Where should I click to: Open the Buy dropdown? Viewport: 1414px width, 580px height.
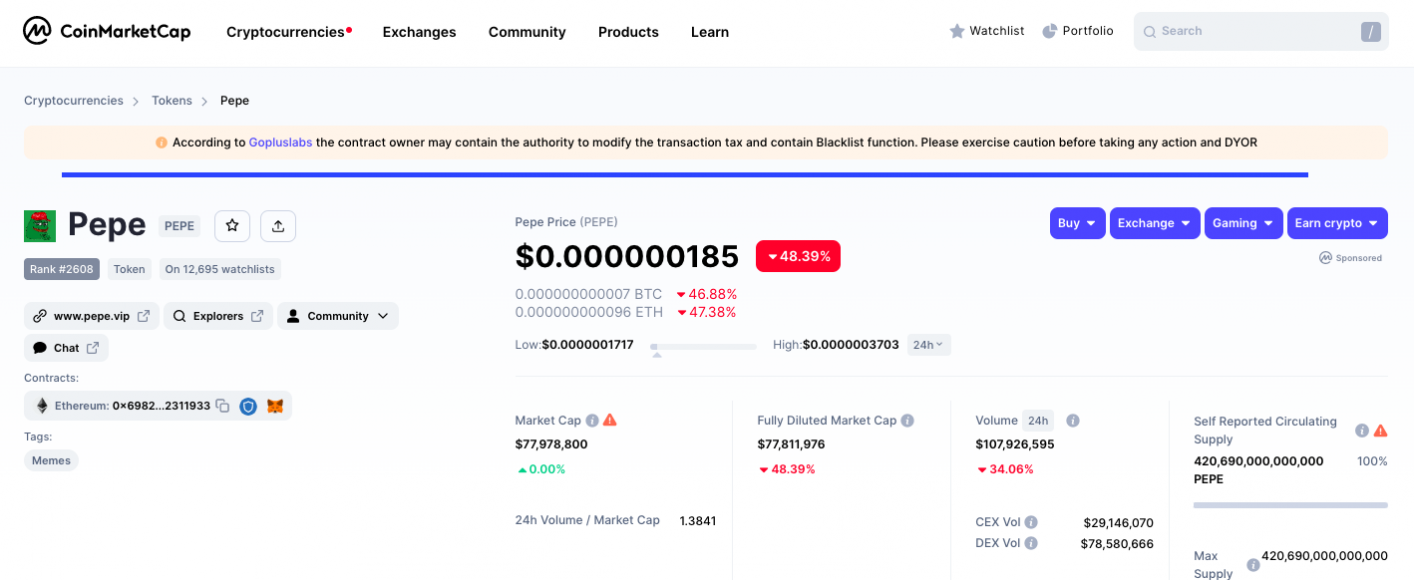coord(1077,223)
